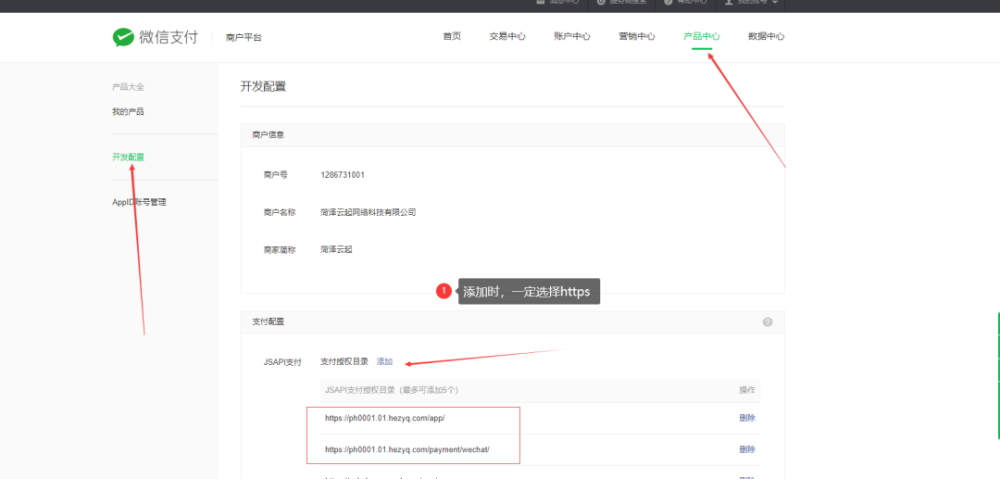1000x479 pixels.
Task: Go to 账户中心 tab
Action: 572,36
